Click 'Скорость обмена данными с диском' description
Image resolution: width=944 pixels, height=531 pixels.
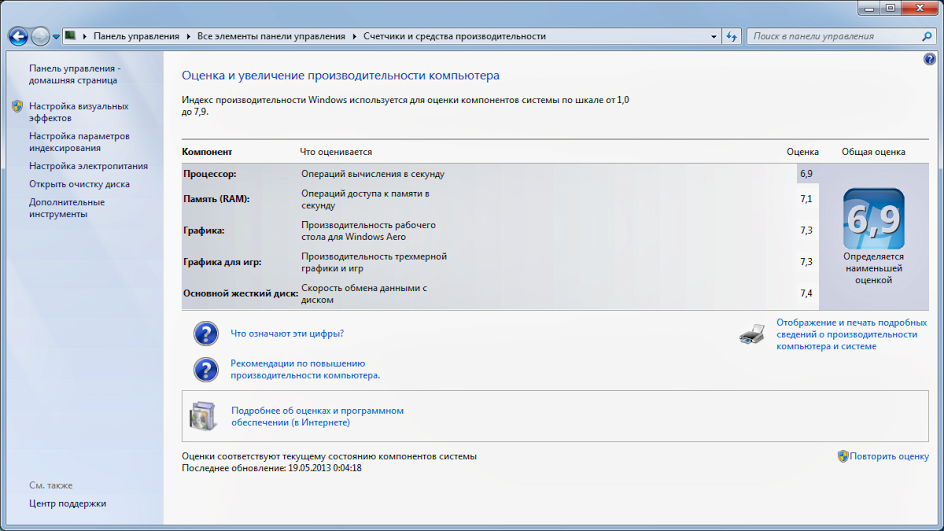(364, 294)
